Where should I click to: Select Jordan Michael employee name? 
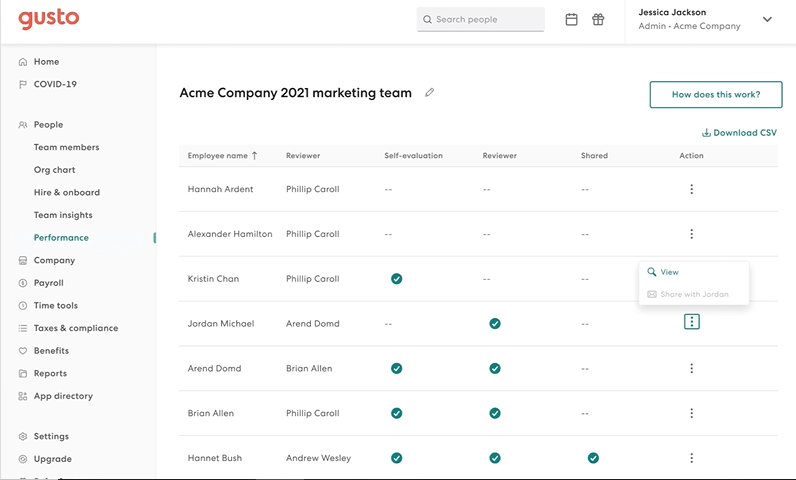221,324
